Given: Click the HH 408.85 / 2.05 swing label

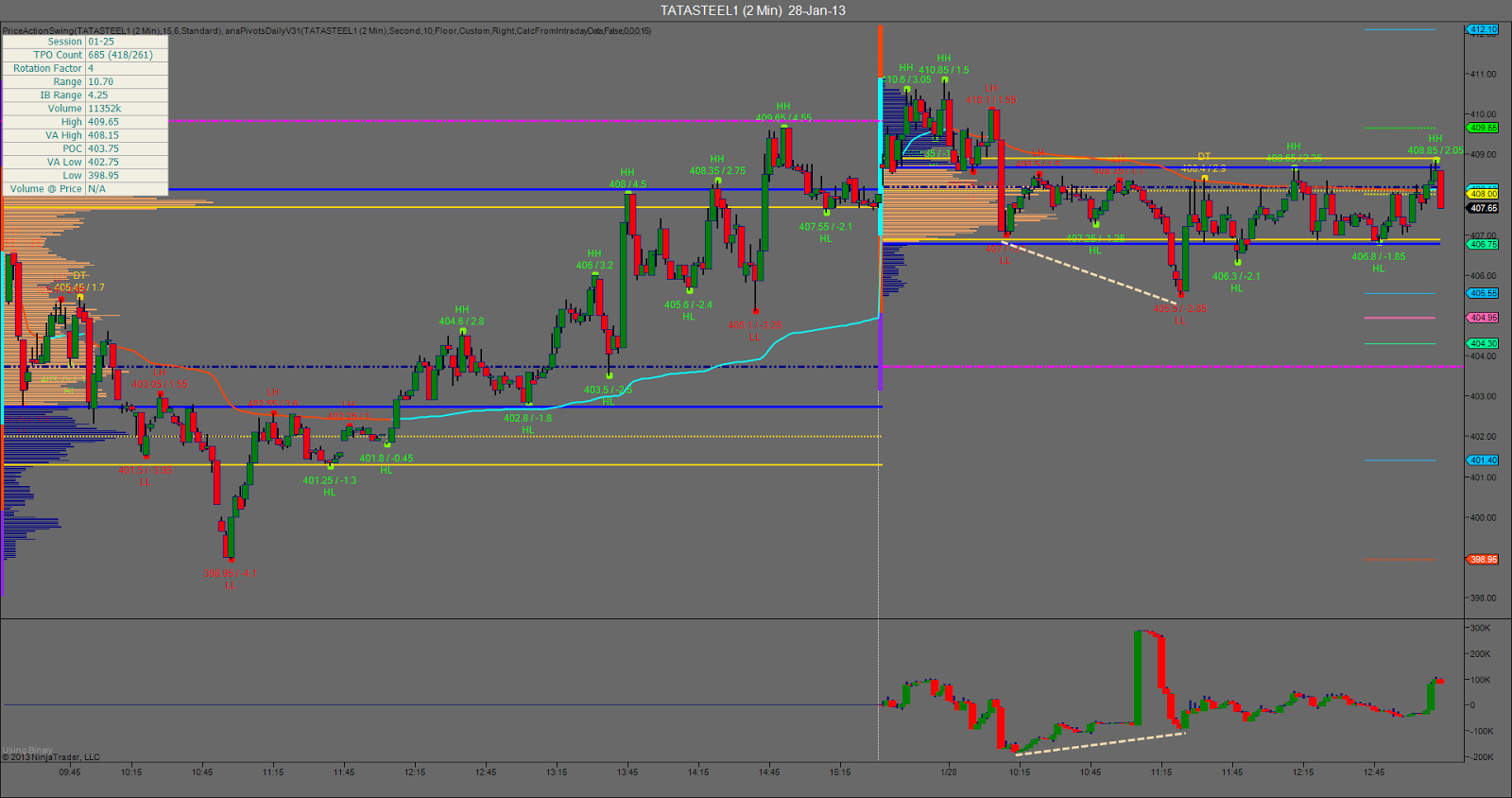Looking at the screenshot, I should 1435,145.
